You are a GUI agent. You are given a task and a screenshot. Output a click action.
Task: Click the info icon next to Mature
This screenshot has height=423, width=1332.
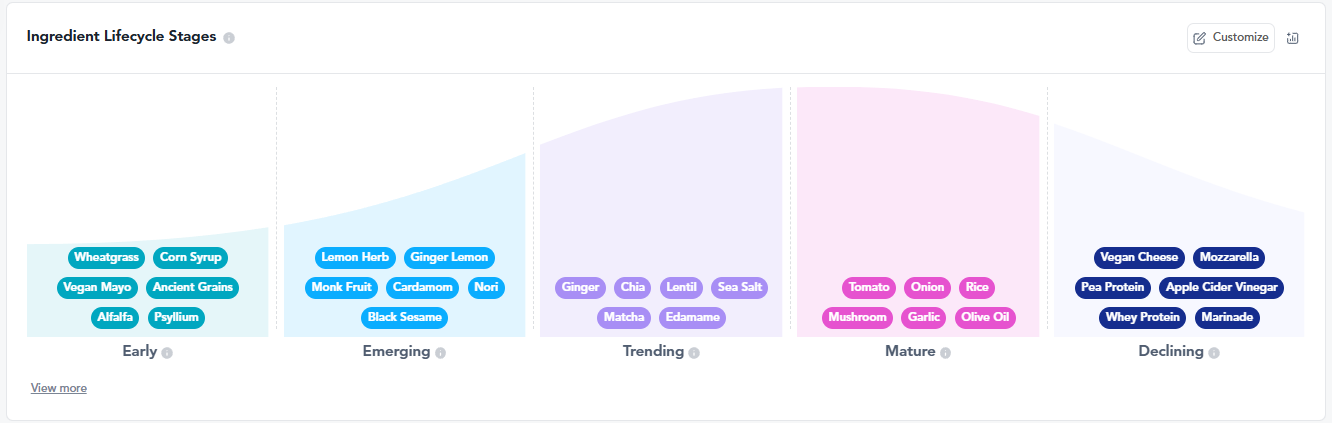pyautogui.click(x=945, y=352)
